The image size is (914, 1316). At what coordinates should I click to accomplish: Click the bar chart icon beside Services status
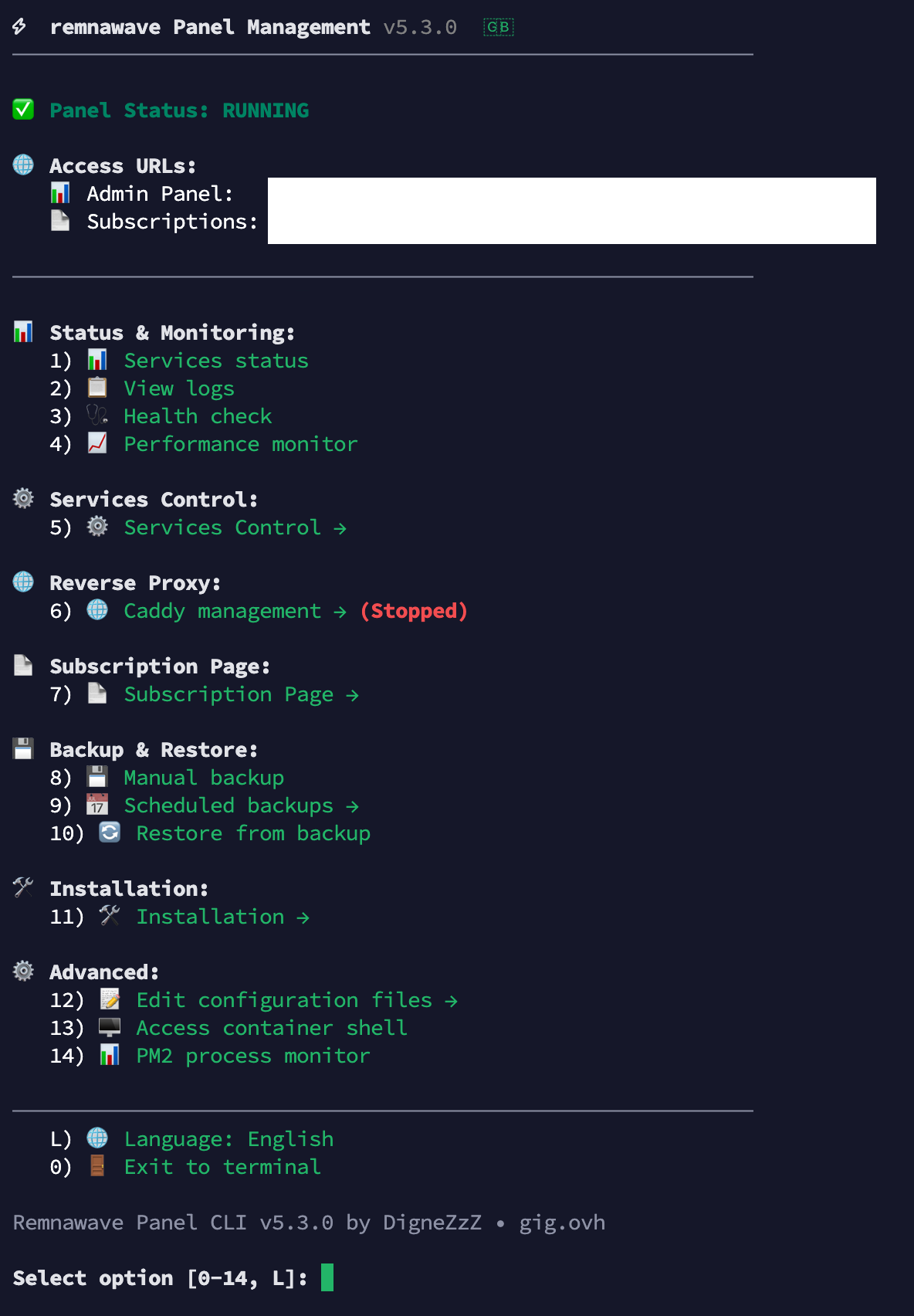coord(97,360)
